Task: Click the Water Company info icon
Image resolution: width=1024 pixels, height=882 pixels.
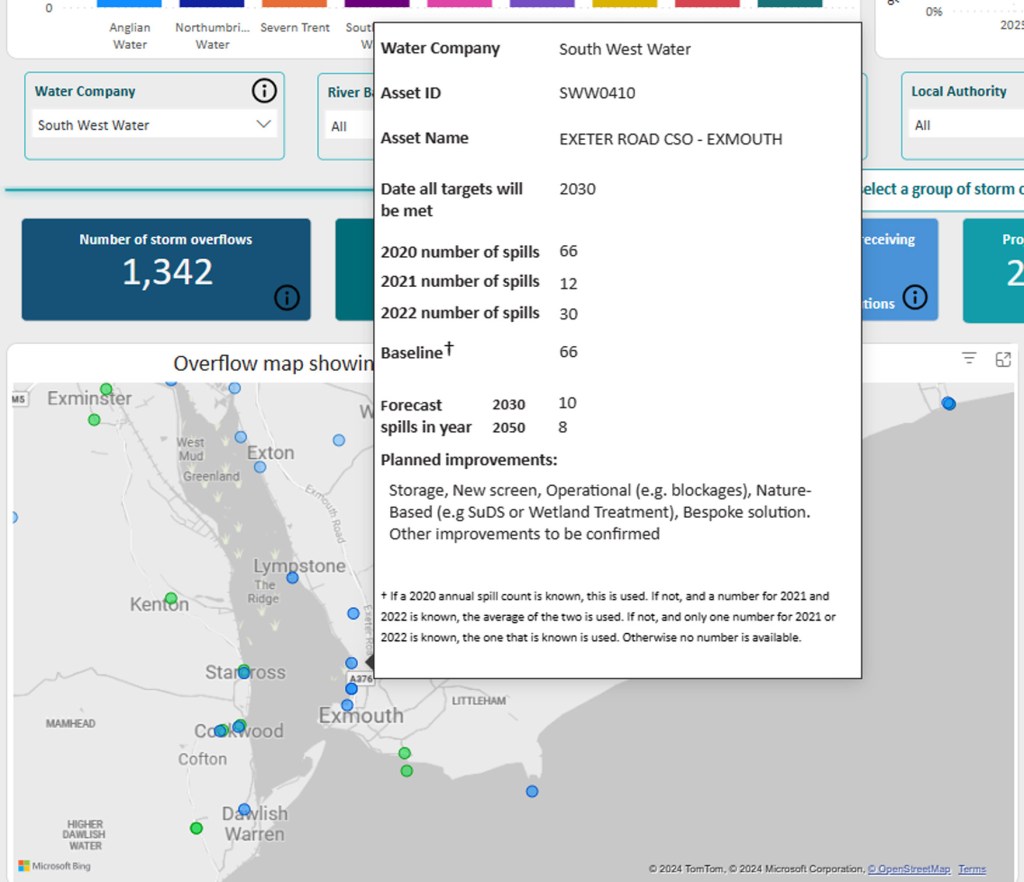Action: [263, 92]
